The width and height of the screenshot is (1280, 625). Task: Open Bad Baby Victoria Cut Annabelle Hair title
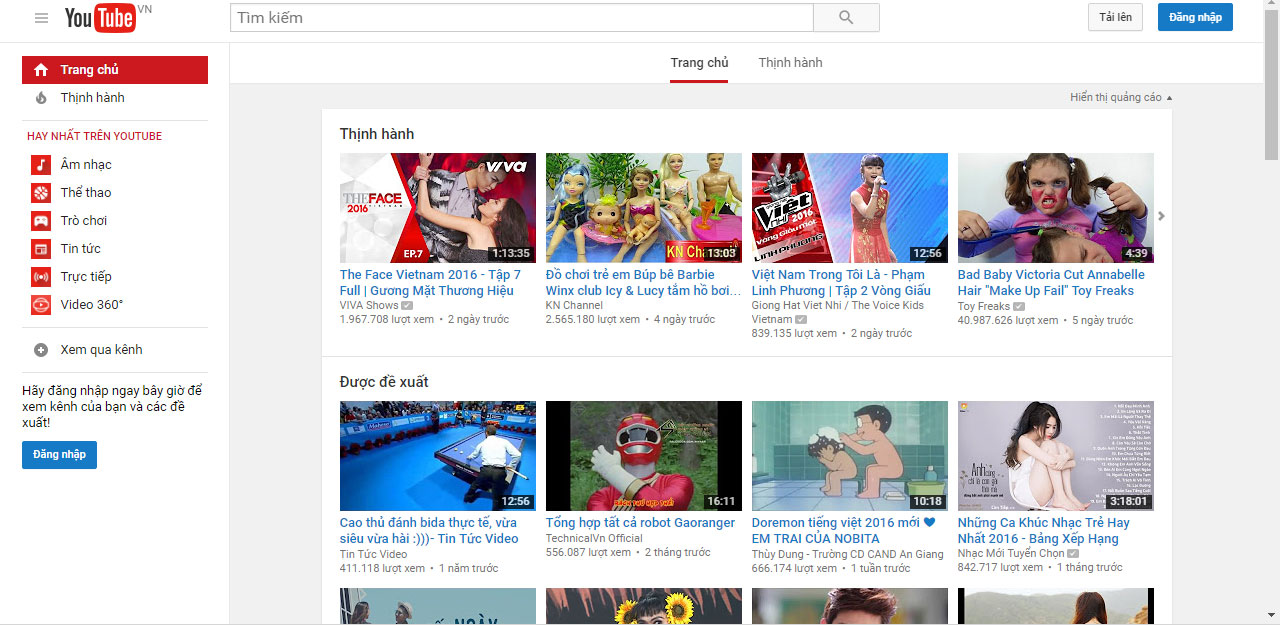(1051, 283)
